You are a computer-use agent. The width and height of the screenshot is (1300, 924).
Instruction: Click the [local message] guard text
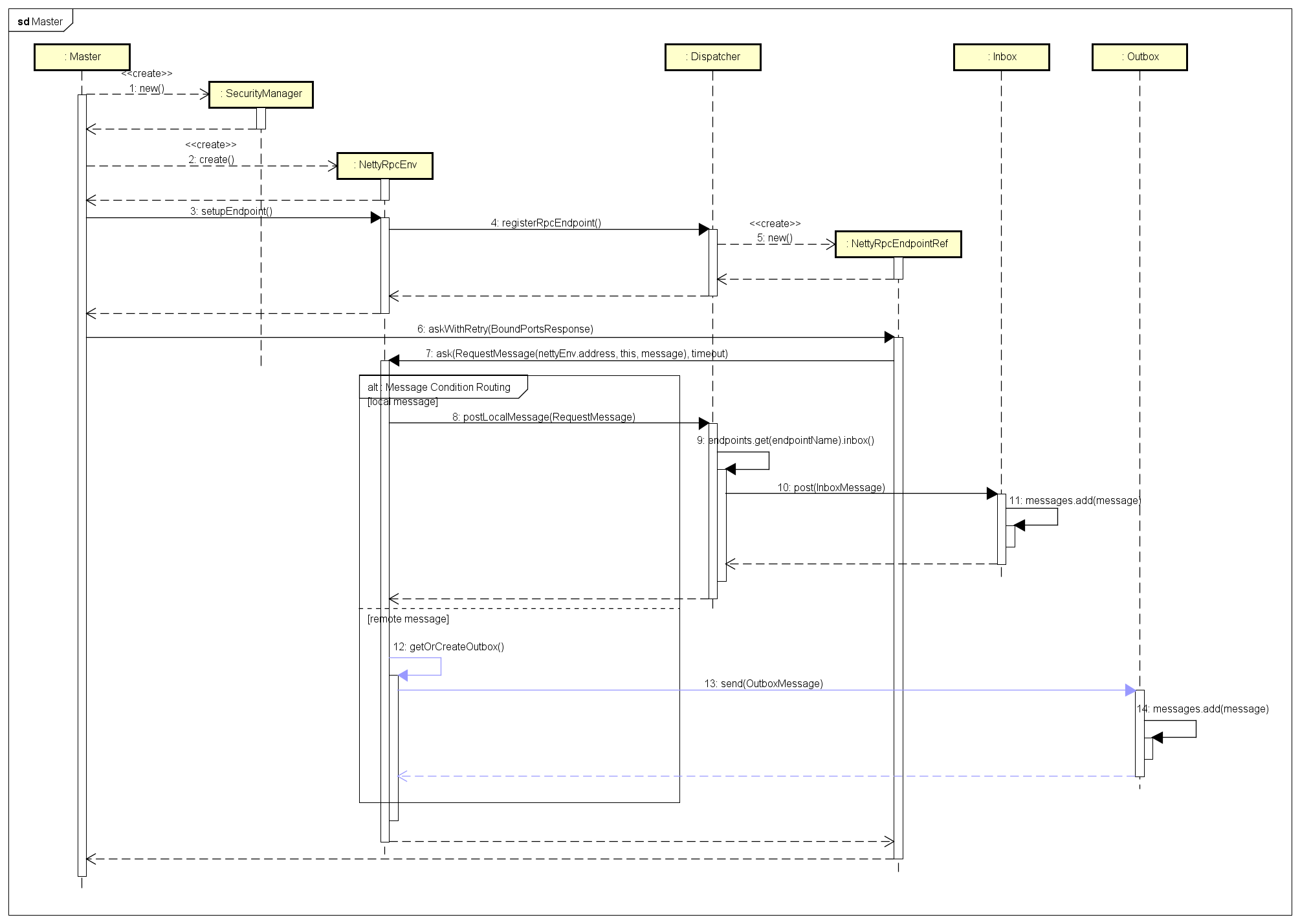402,402
